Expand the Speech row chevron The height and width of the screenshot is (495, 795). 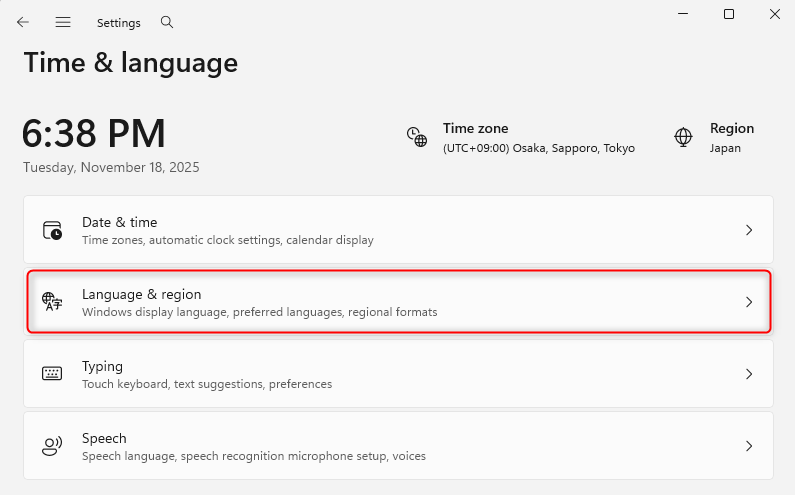click(x=749, y=446)
